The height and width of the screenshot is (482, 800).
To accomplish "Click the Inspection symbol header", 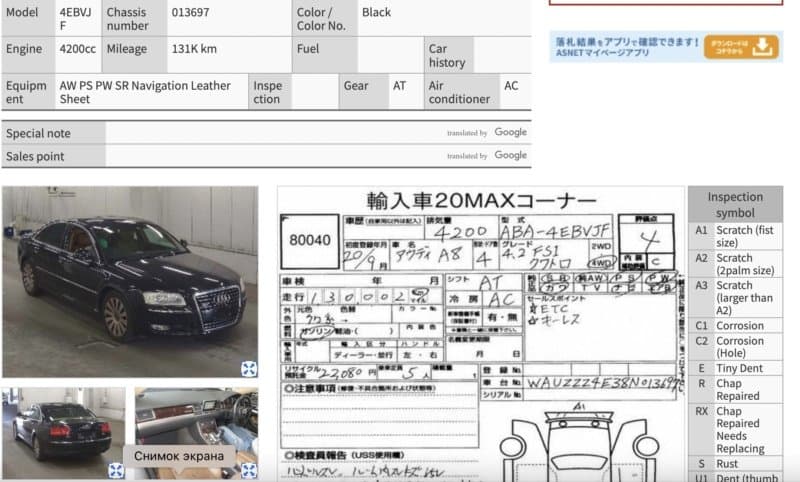I will click(x=735, y=205).
